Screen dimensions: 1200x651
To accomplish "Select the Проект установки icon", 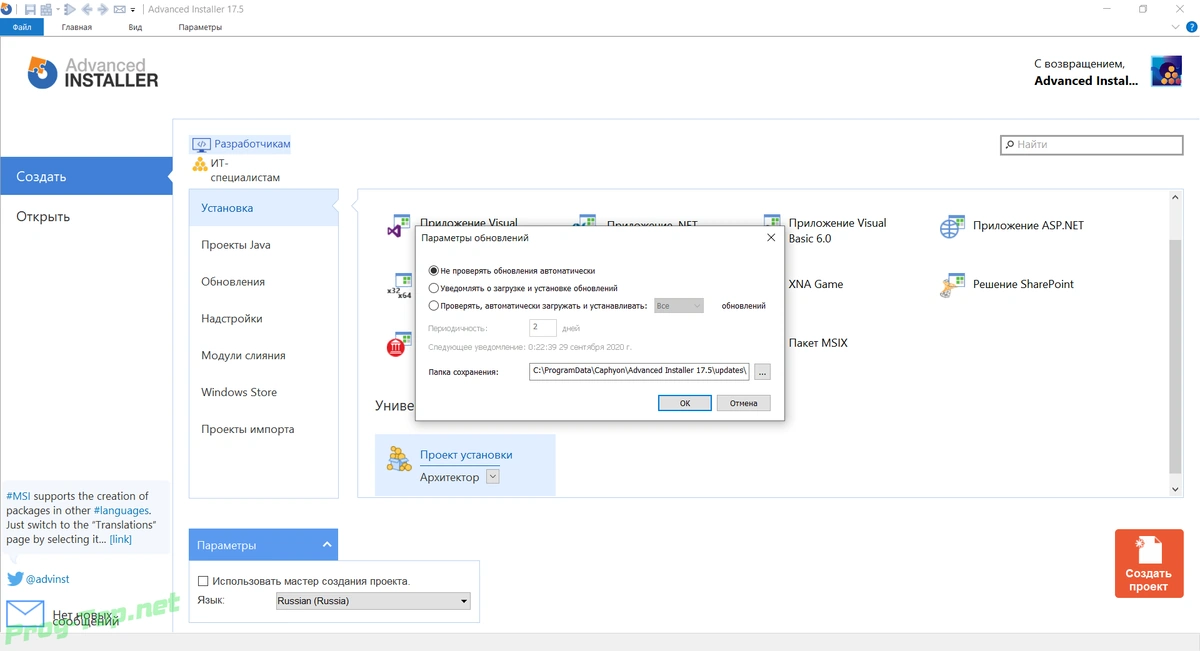I will 399,460.
